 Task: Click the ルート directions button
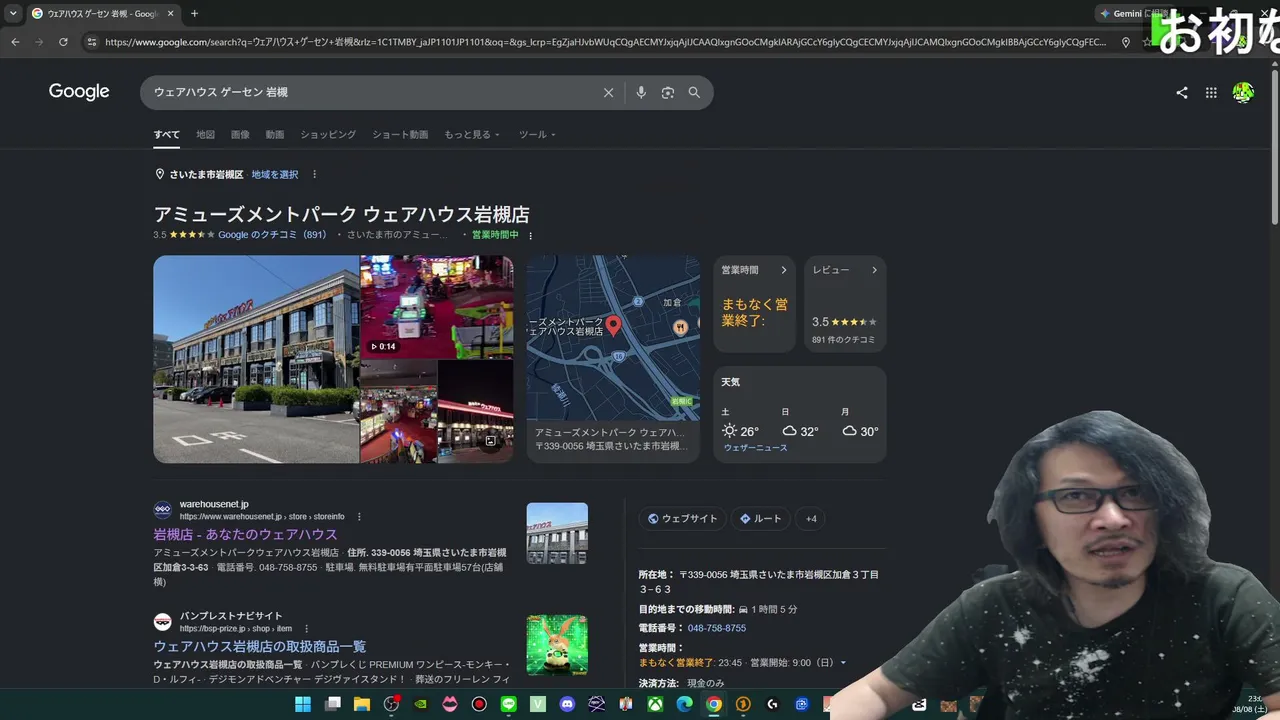(761, 519)
